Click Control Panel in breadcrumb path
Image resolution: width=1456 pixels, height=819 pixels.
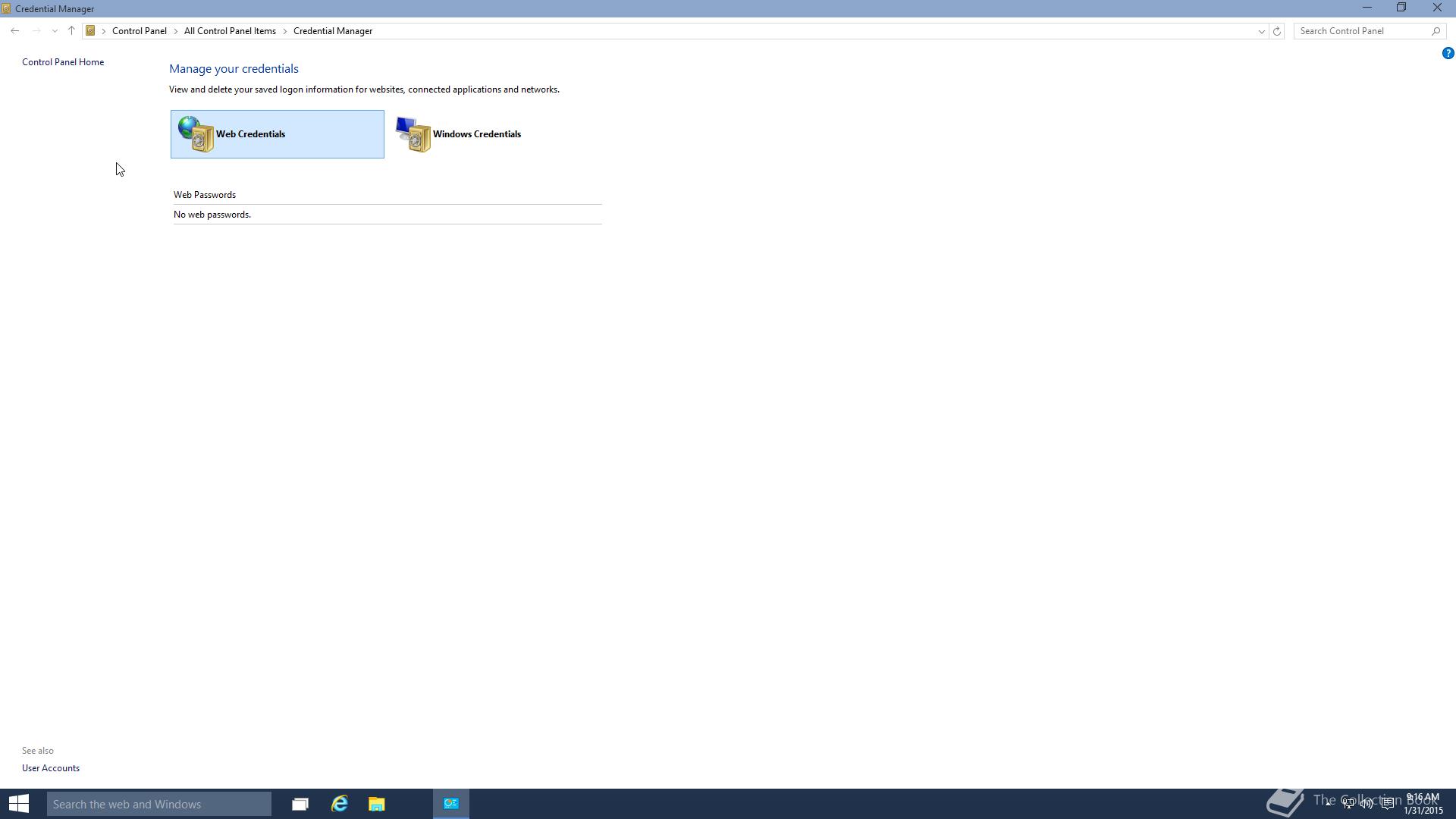[x=140, y=31]
